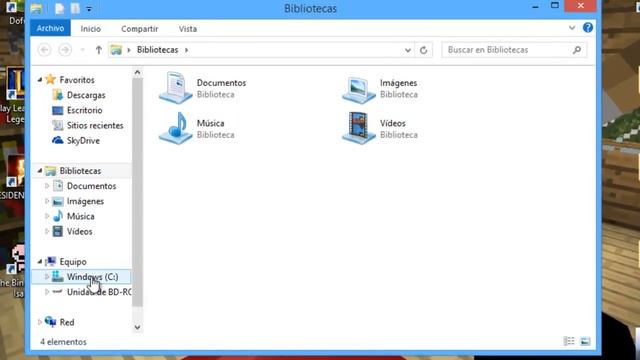The width and height of the screenshot is (640, 360).
Task: Open the Compartir tab
Action: (140, 29)
